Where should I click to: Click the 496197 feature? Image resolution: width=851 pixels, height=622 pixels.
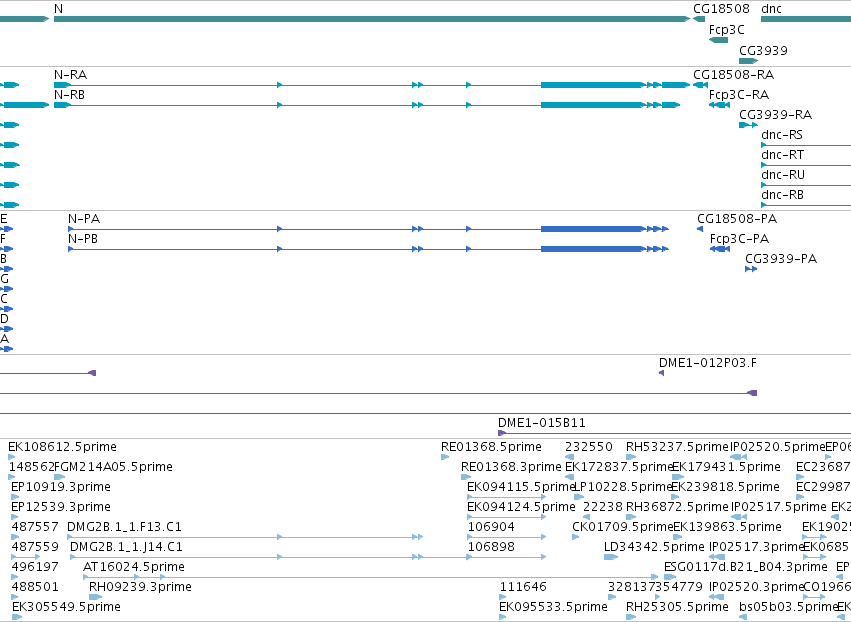(15, 577)
